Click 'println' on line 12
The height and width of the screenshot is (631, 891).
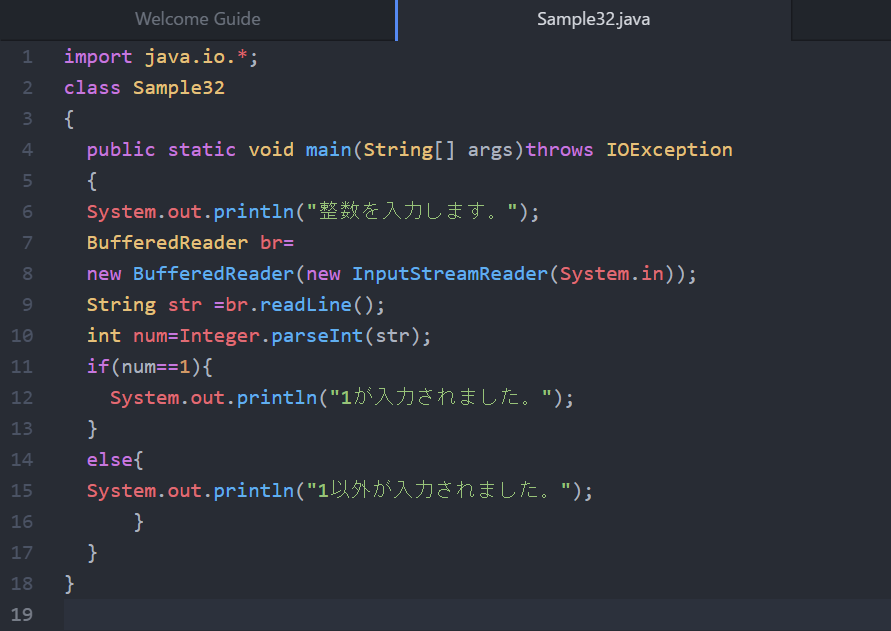(x=277, y=397)
